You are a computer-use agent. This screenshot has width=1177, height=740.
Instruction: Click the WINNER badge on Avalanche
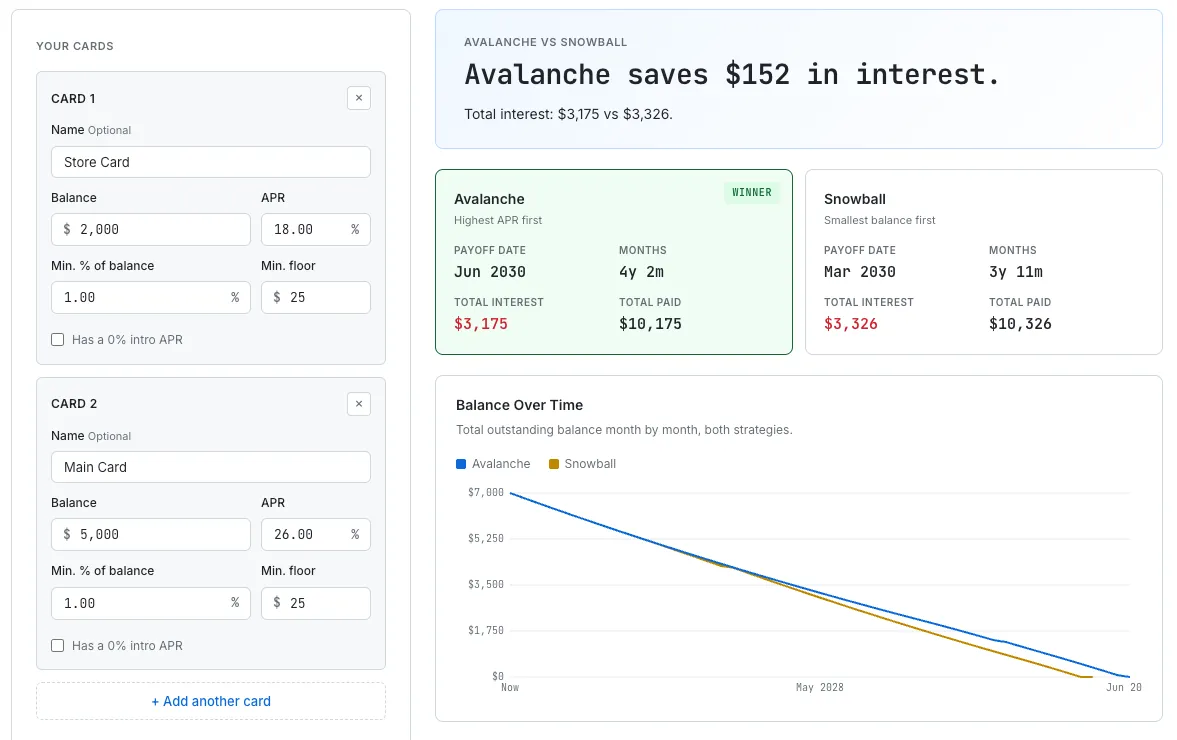click(752, 192)
